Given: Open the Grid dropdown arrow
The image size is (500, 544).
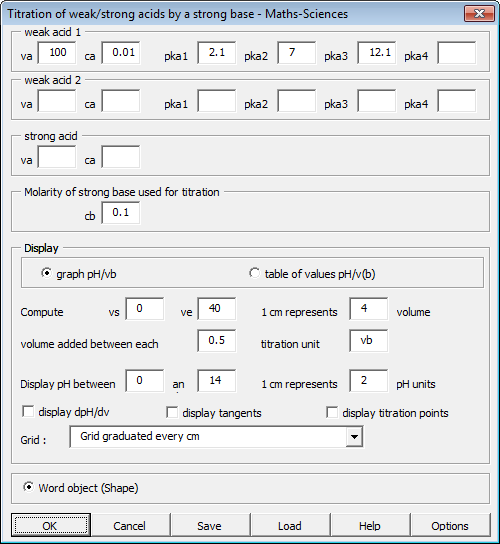Looking at the screenshot, I should pyautogui.click(x=354, y=436).
